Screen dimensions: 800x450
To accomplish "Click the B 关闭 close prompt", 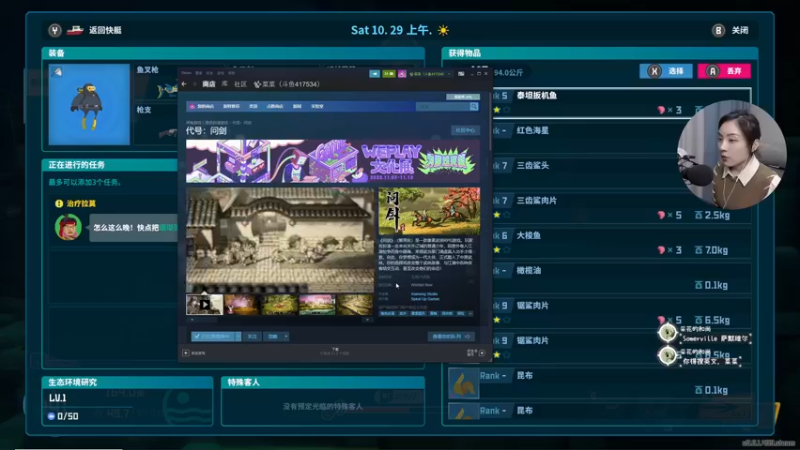I will (730, 31).
